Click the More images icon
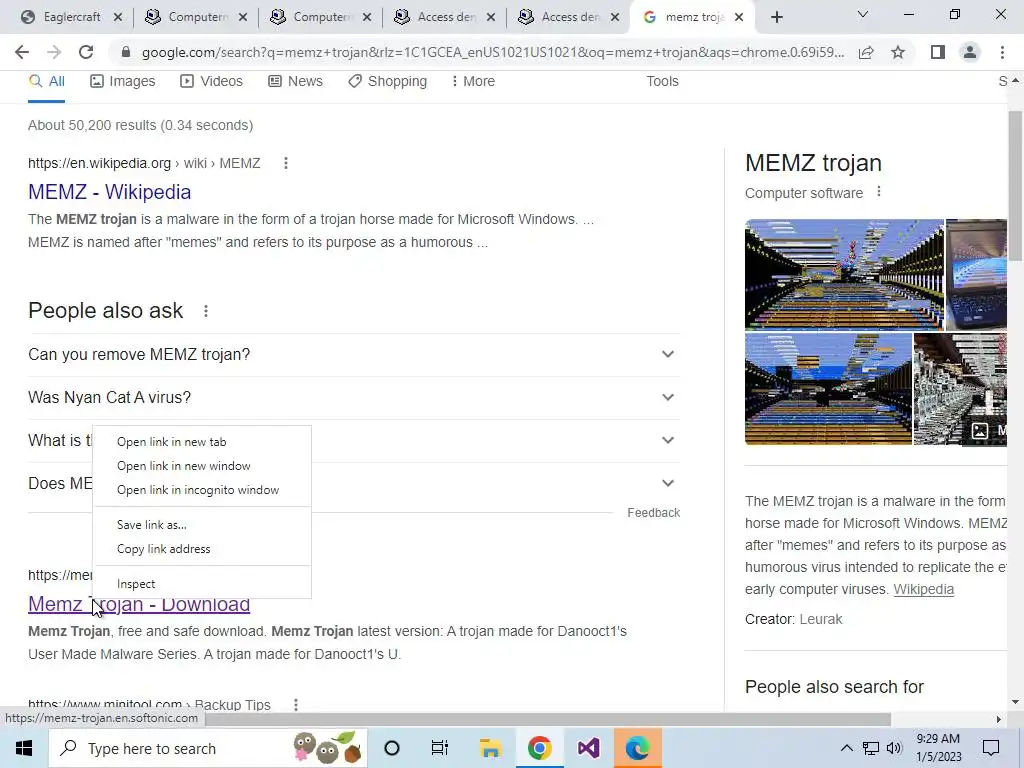The width and height of the screenshot is (1024, 768). 980,431
